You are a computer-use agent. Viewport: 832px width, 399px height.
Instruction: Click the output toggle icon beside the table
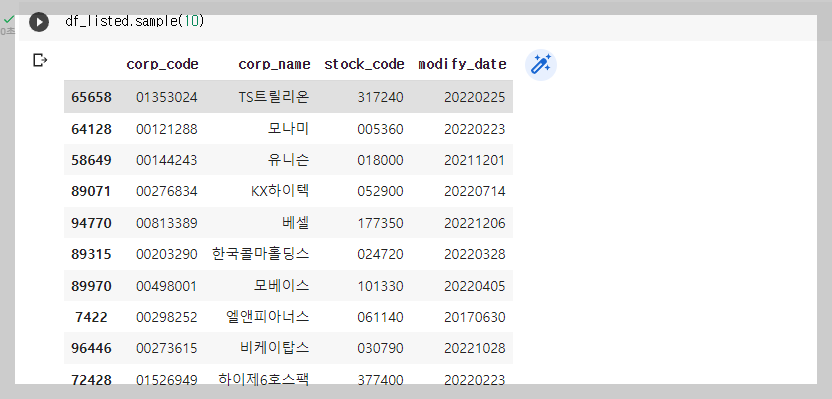(40, 60)
